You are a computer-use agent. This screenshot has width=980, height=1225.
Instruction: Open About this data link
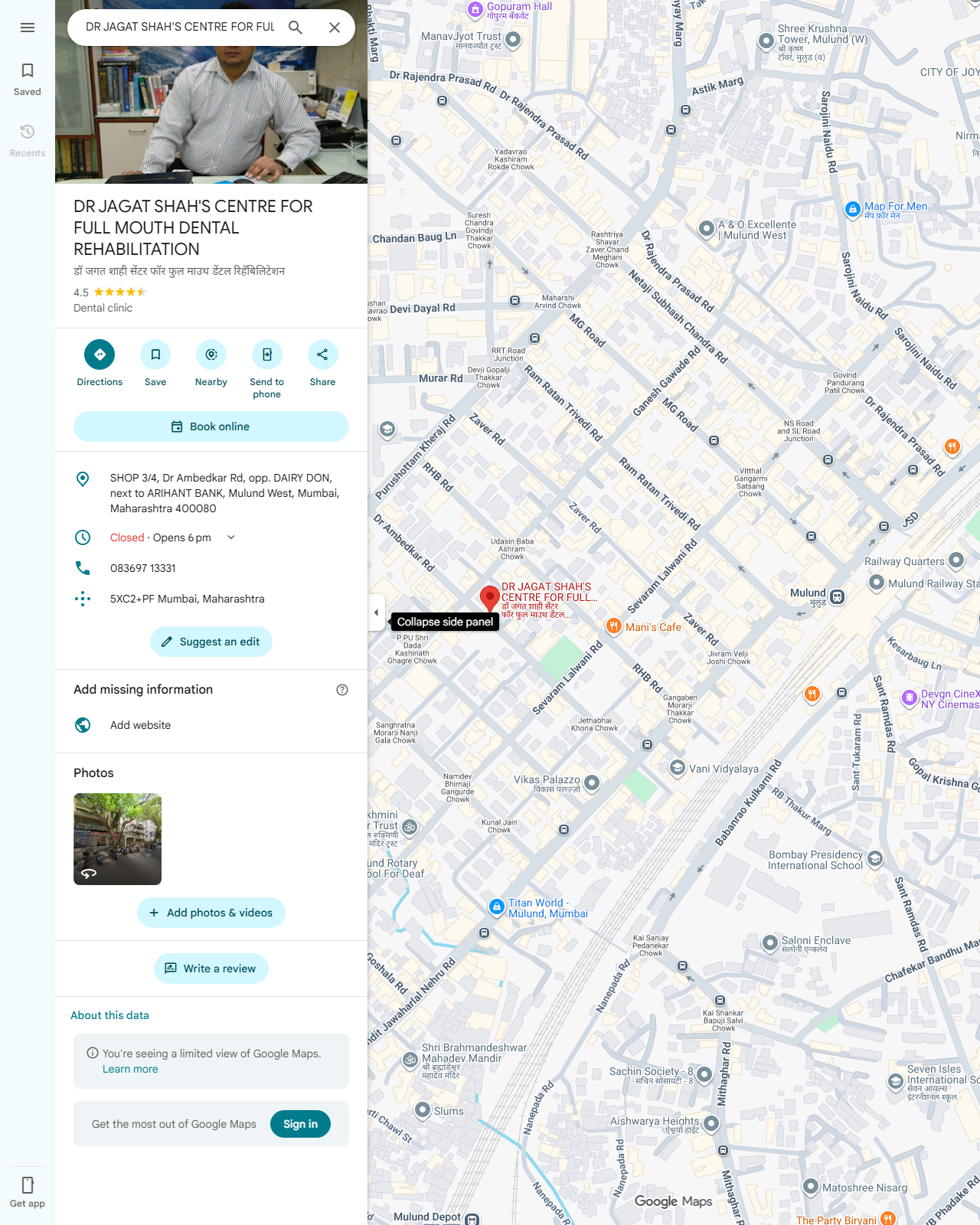(109, 1015)
